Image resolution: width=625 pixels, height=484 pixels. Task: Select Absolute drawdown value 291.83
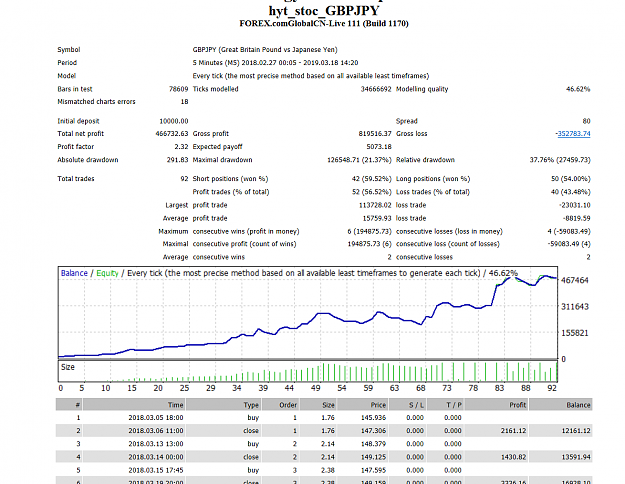tap(177, 160)
